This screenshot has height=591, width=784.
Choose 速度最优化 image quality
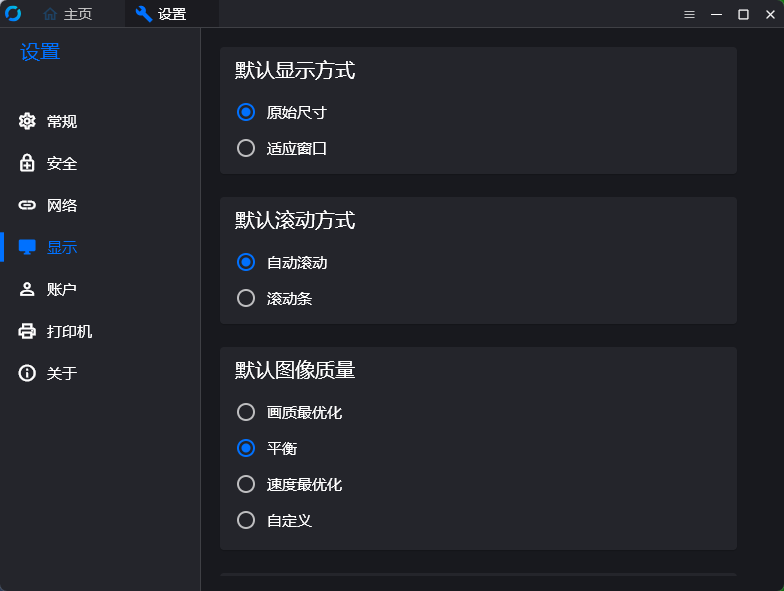pyautogui.click(x=246, y=485)
